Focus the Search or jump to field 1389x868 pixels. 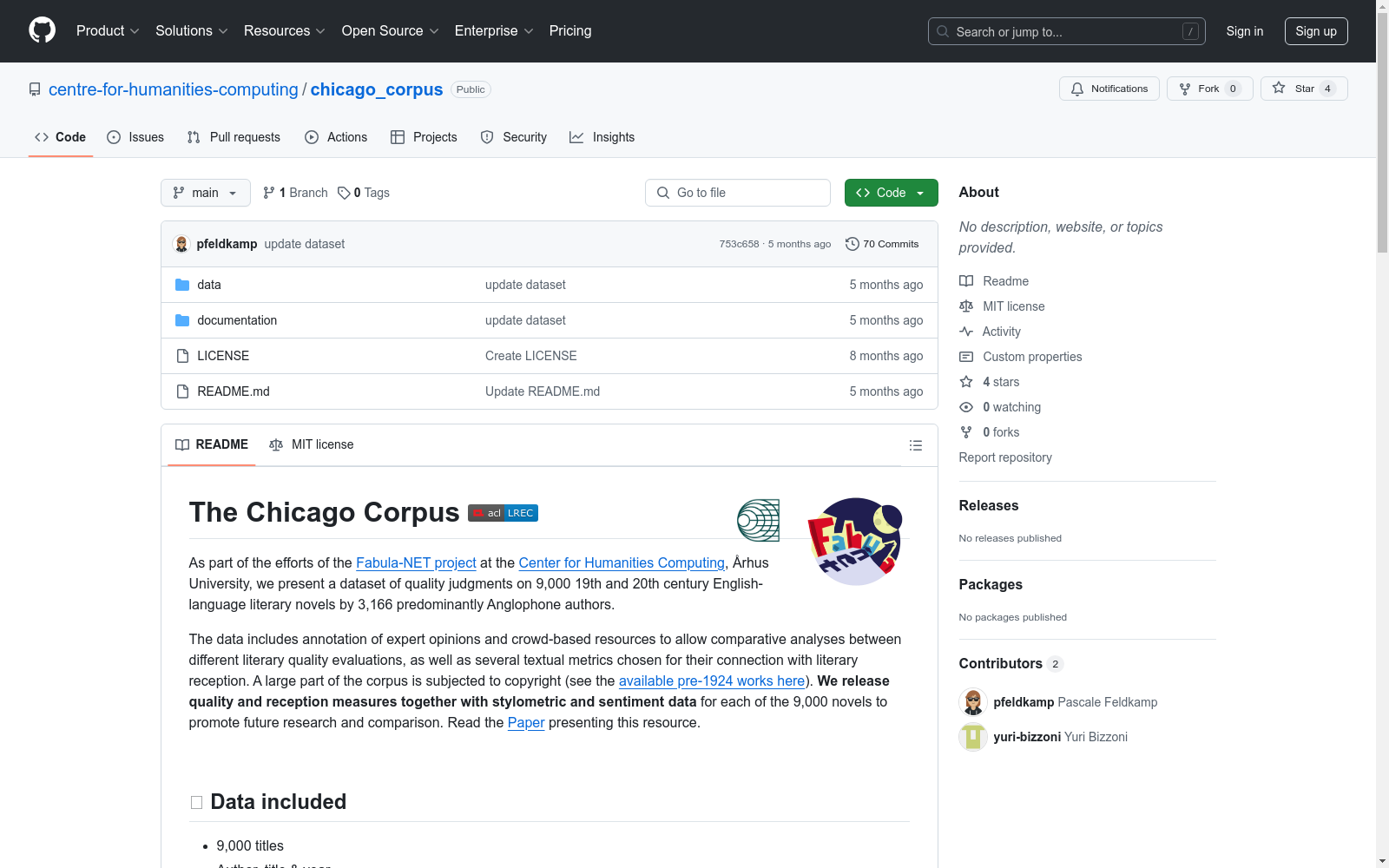1067,31
